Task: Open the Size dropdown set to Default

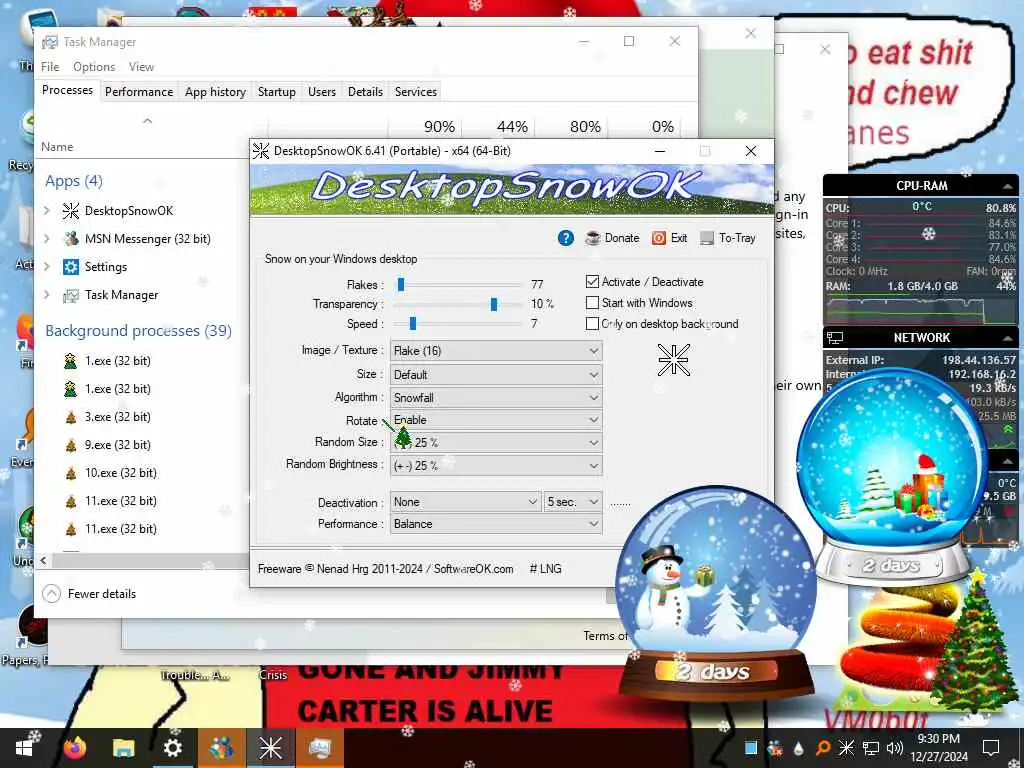Action: coord(496,375)
